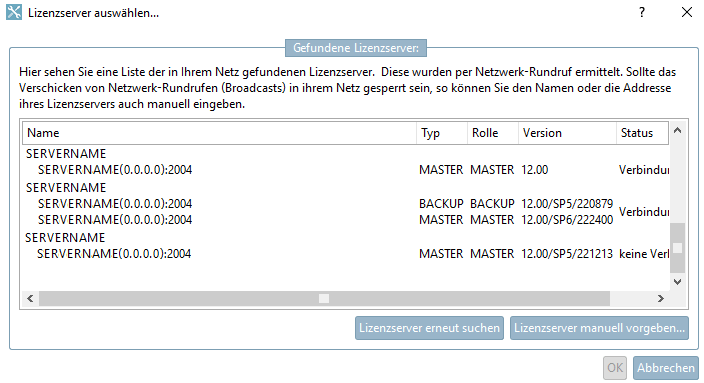Viewport: 704px width, 383px height.
Task: Click the greyed OK button
Action: click(x=615, y=368)
